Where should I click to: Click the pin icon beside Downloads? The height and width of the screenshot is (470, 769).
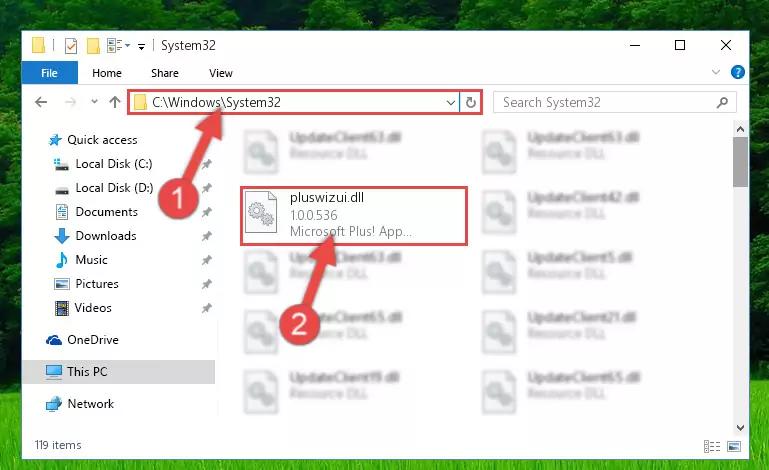click(207, 236)
